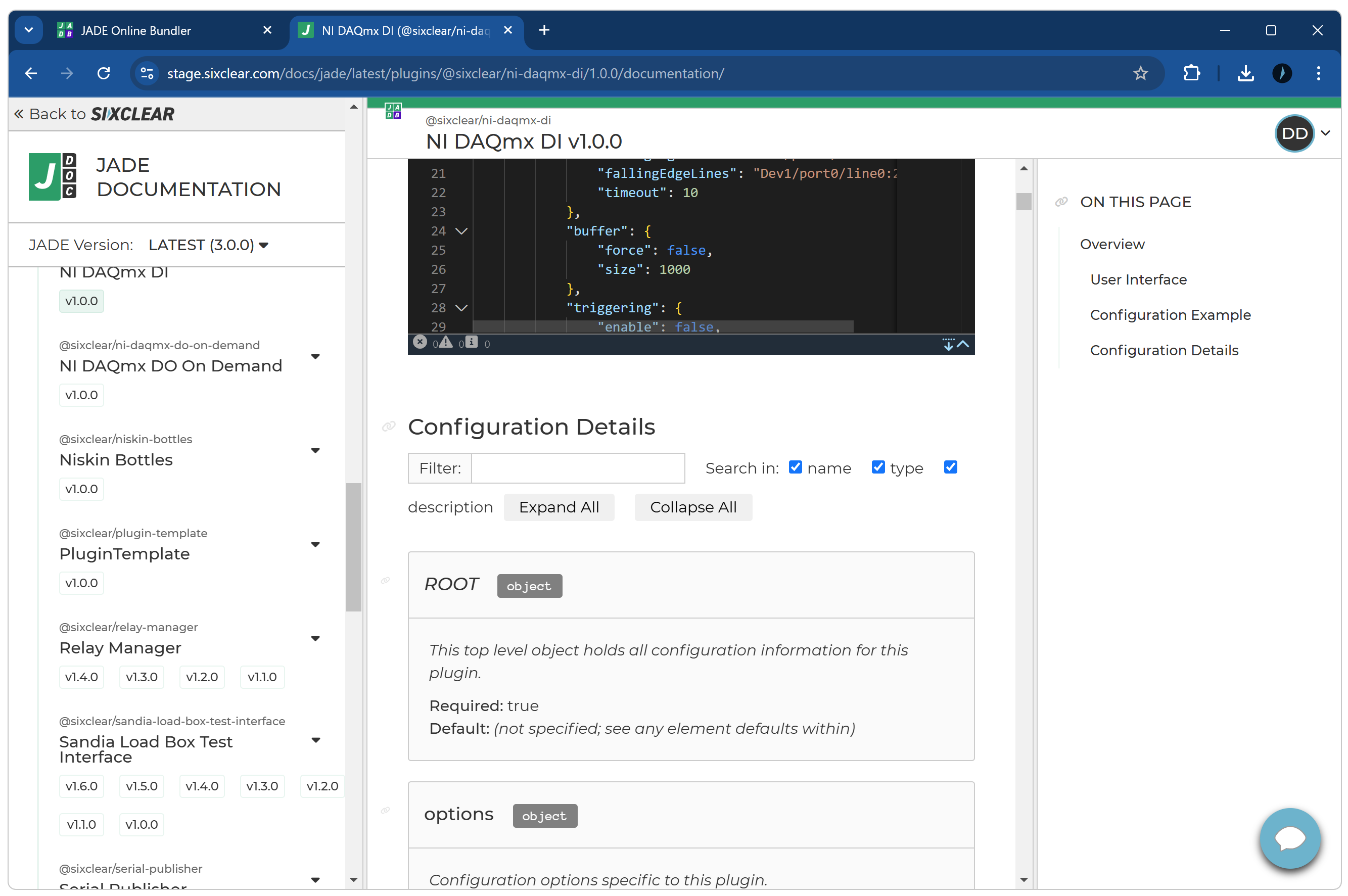Click anchor link icon beside Configuration Details
1348x896 pixels.
click(389, 427)
